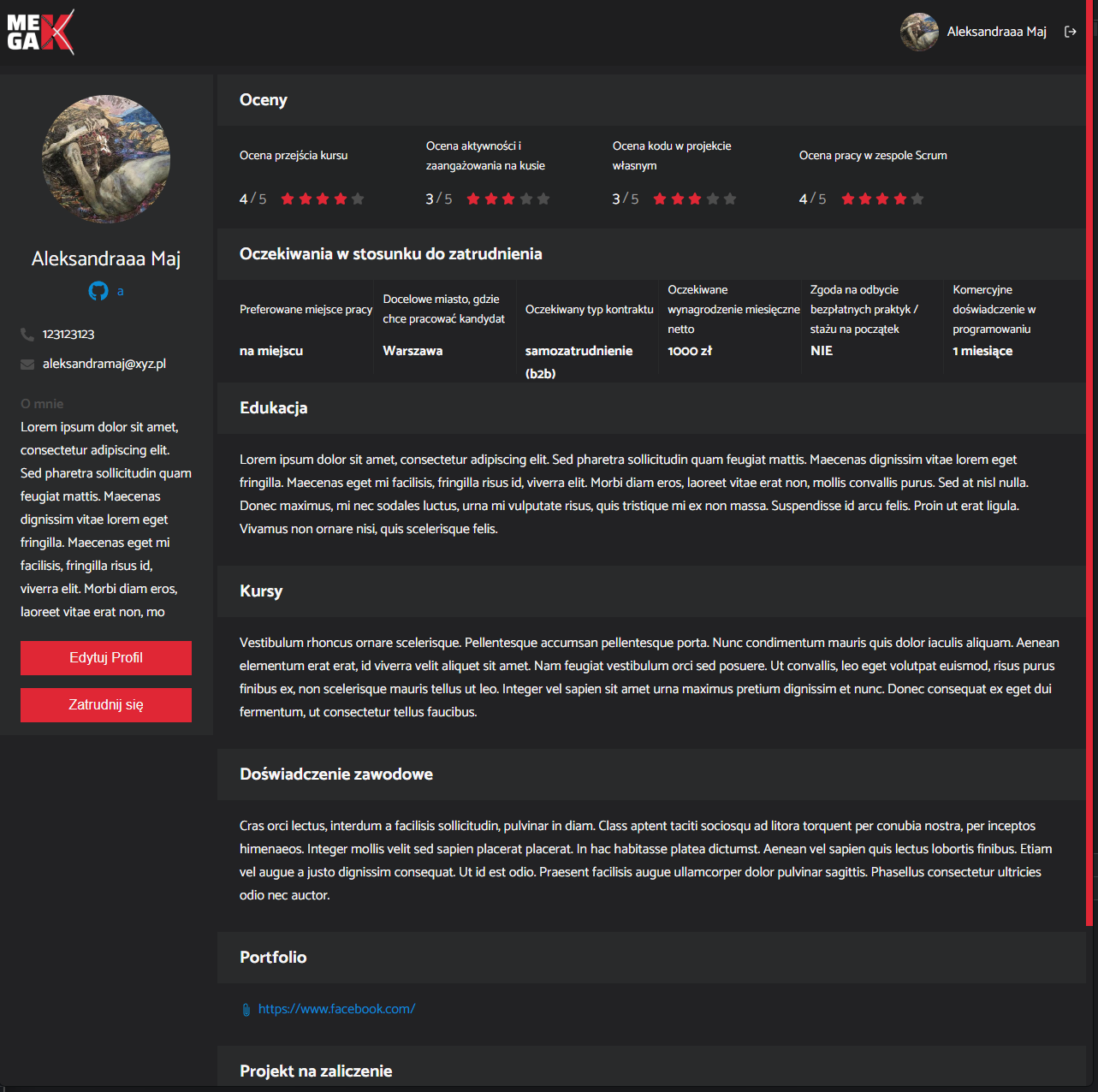Open the GitHub profile icon
Viewport: 1098px width, 1092px height.
pyautogui.click(x=98, y=291)
